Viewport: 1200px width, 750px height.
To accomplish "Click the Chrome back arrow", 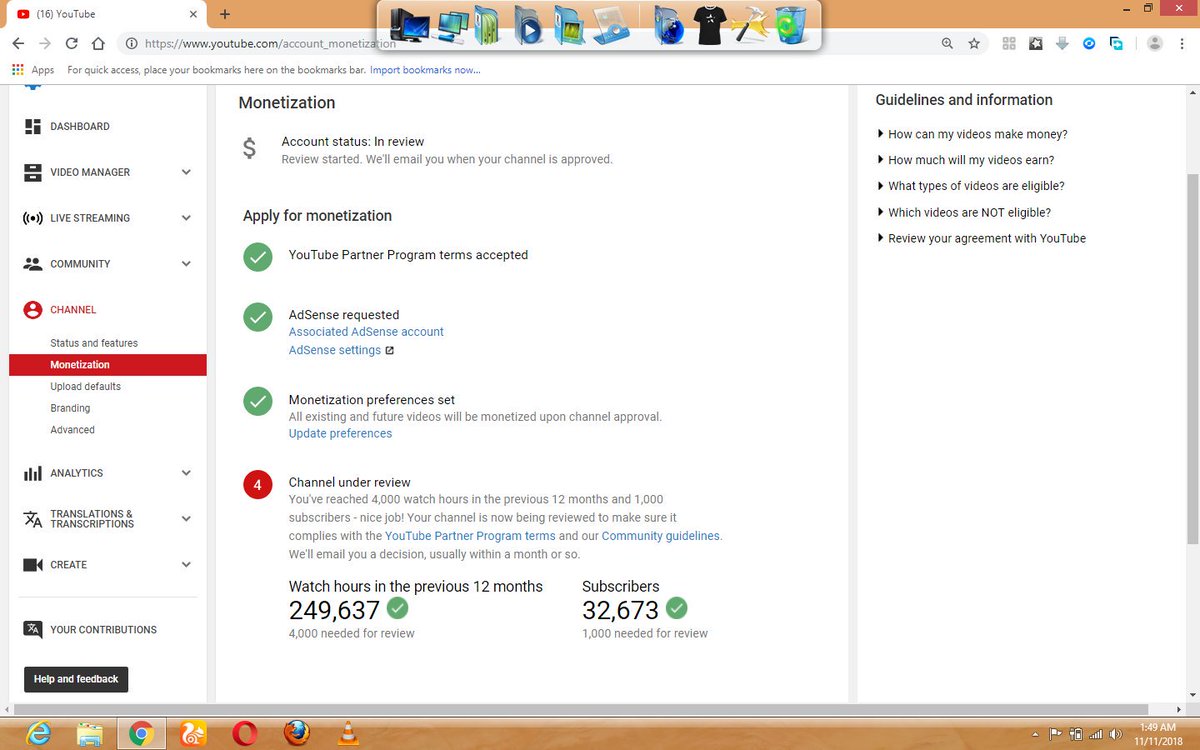I will click(x=18, y=44).
